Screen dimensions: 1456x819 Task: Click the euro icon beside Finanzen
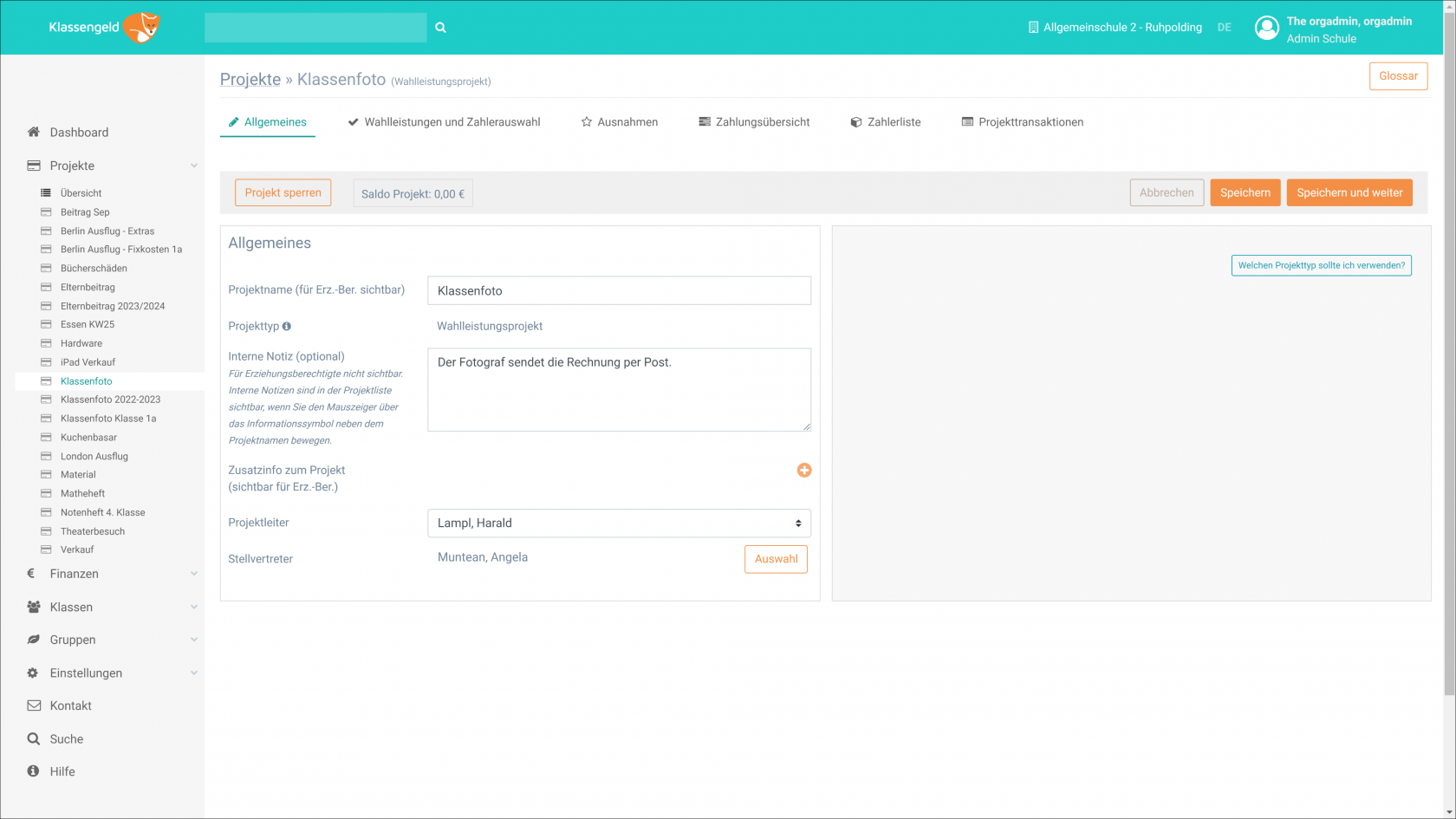tap(31, 574)
